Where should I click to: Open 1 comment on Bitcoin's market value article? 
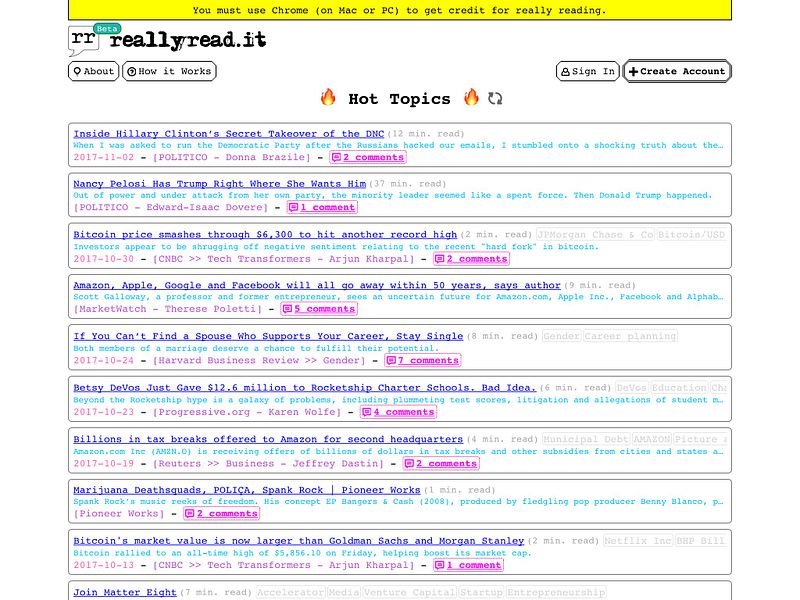[468, 565]
